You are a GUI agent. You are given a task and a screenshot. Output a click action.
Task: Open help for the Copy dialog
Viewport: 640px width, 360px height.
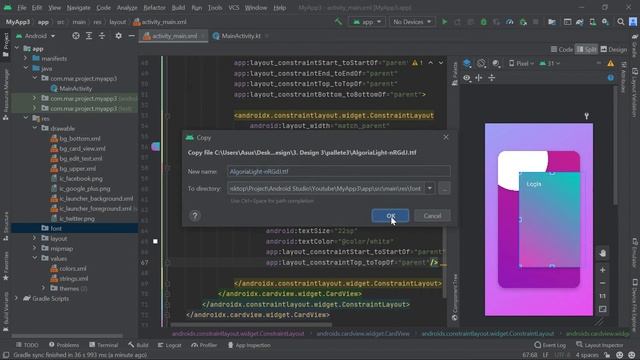[195, 216]
